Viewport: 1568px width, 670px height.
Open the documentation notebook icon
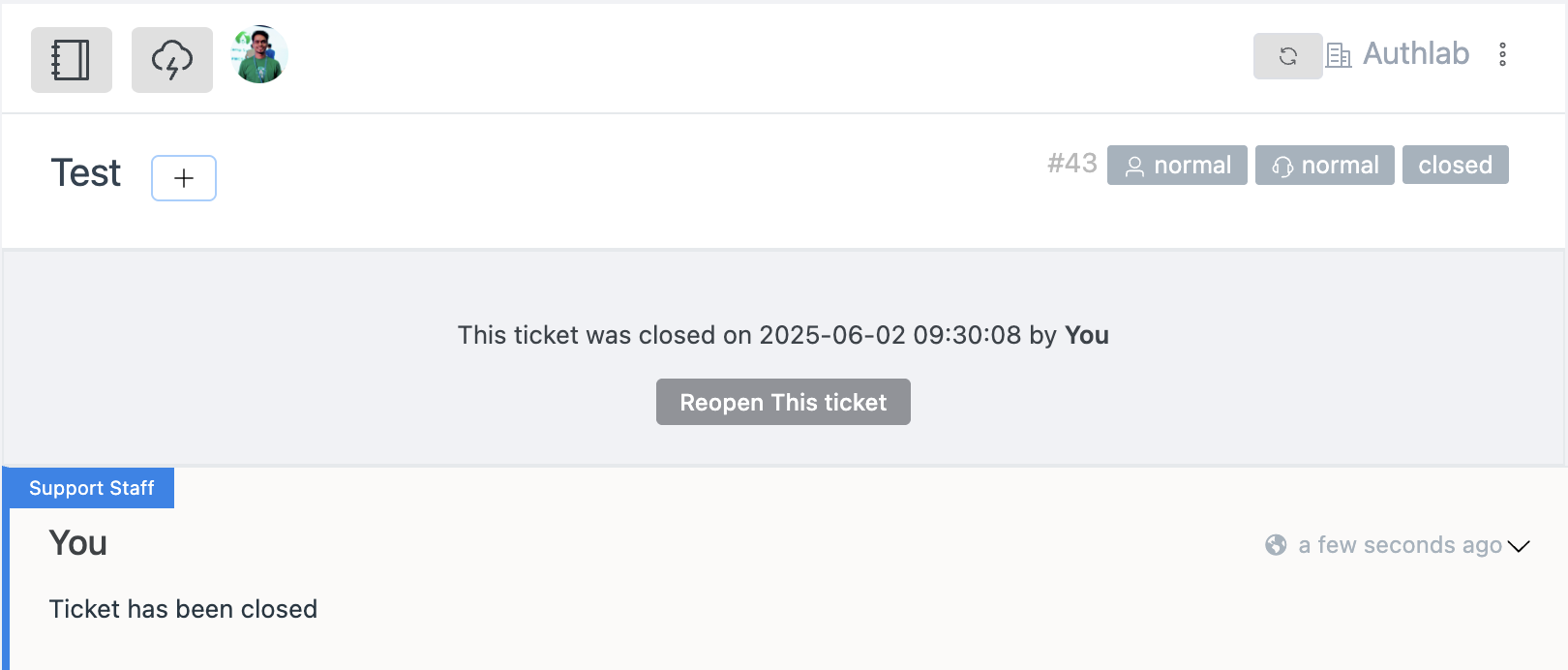coord(71,59)
